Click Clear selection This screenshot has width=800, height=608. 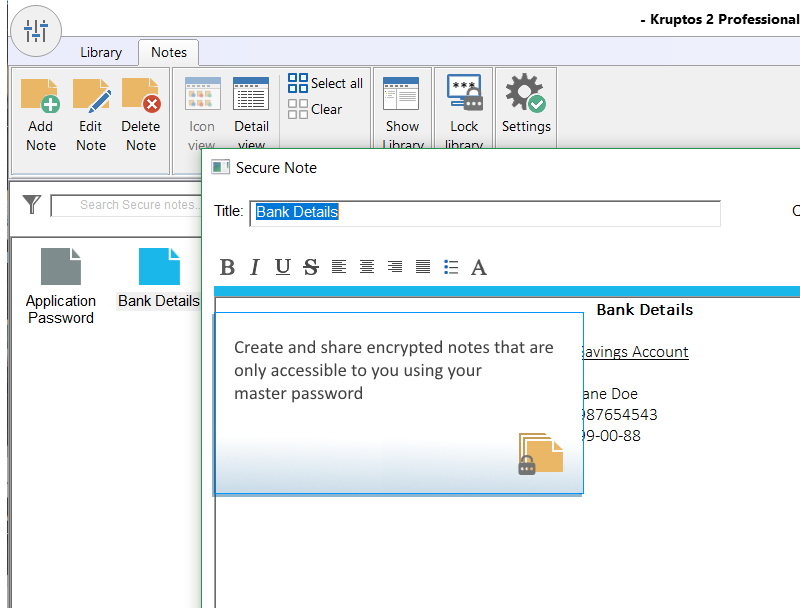[316, 109]
